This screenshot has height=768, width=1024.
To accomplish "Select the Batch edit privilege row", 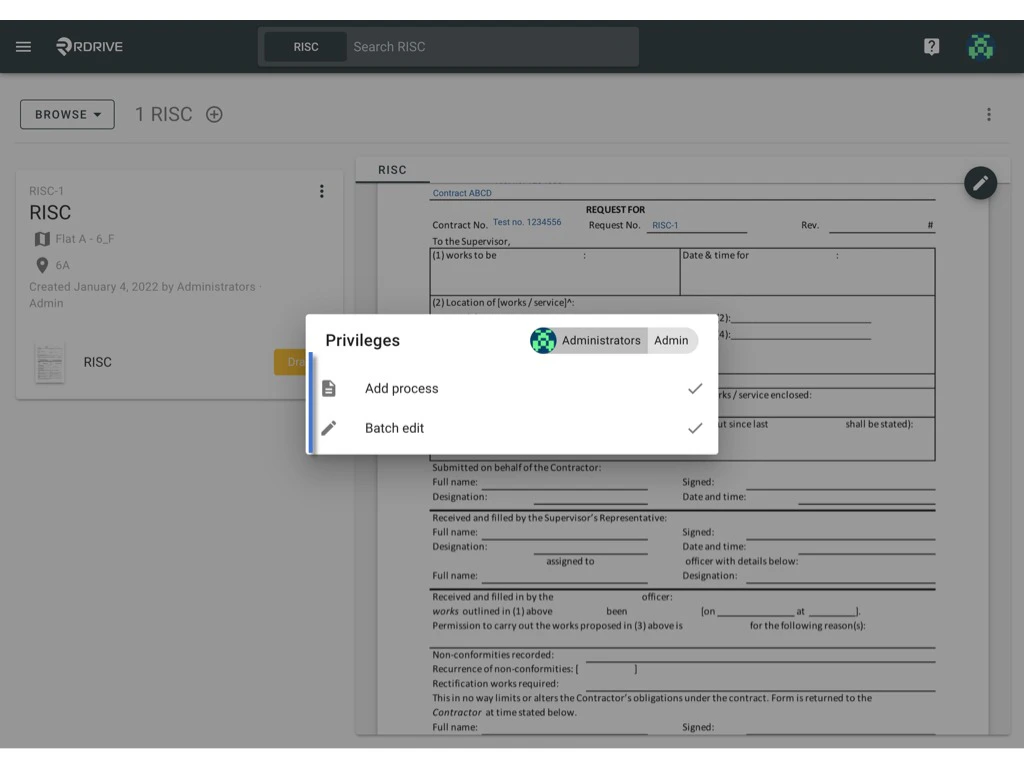I will [x=512, y=428].
